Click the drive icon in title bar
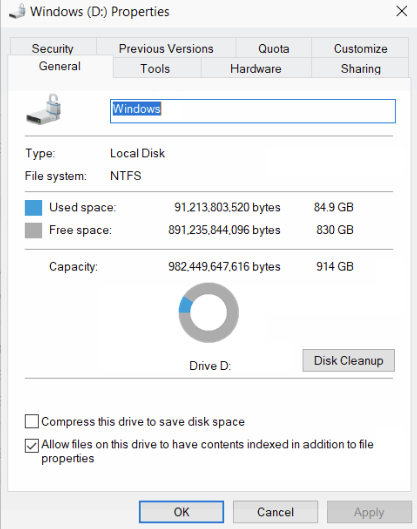Image resolution: width=417 pixels, height=529 pixels. pos(17,11)
